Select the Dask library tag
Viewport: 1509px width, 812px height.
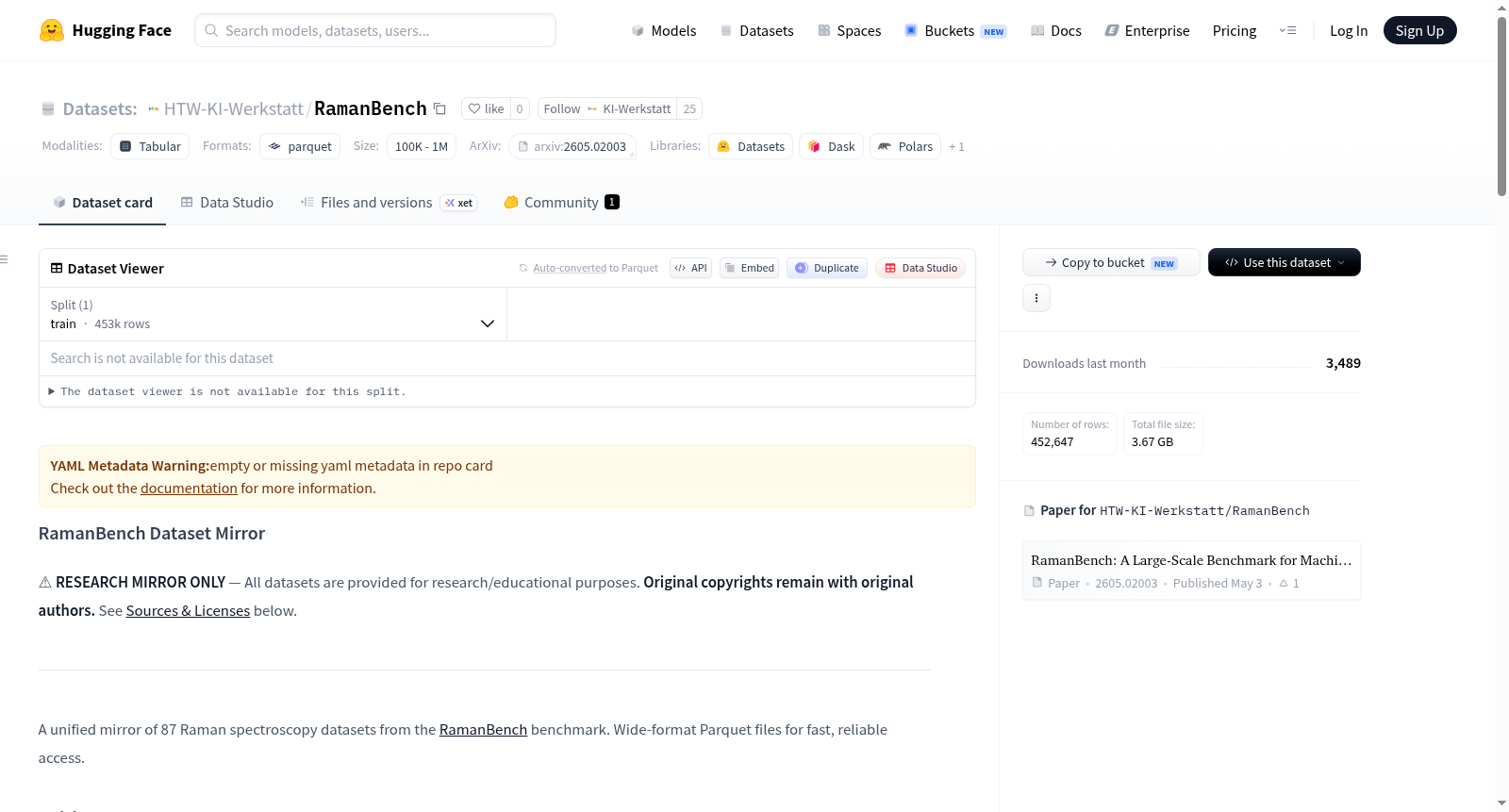pos(832,146)
